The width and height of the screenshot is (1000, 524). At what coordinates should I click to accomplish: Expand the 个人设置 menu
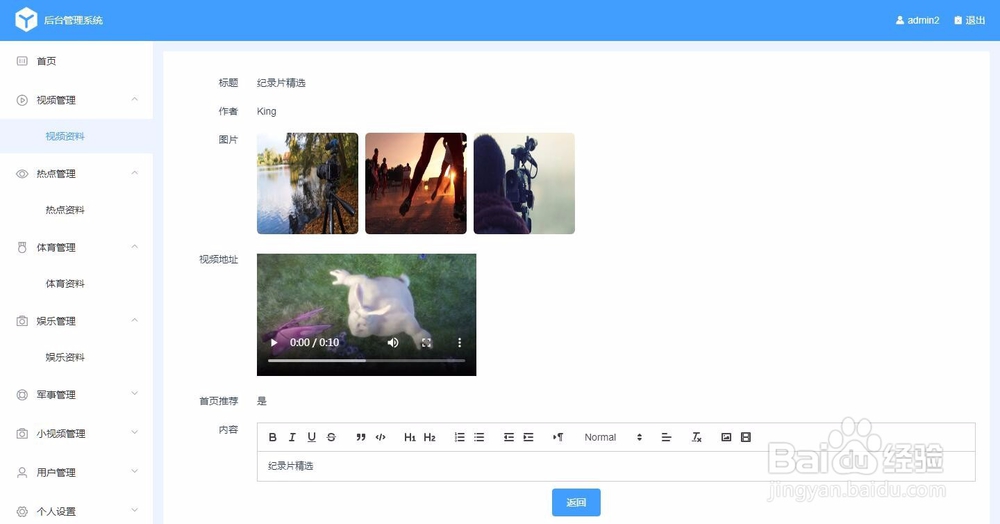click(x=76, y=511)
